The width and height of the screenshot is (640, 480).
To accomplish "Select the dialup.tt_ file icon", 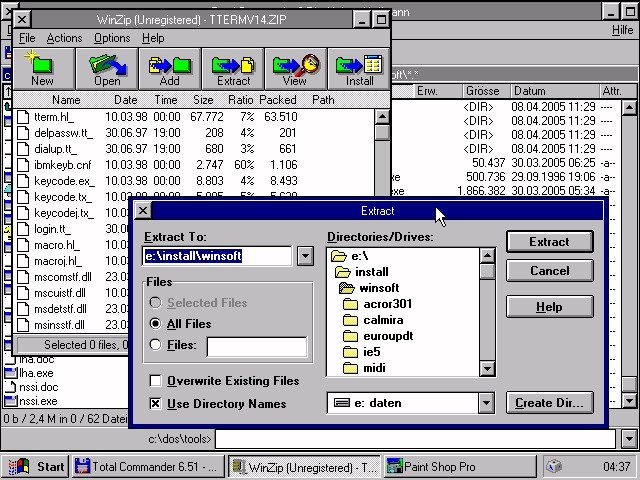I will click(23, 149).
